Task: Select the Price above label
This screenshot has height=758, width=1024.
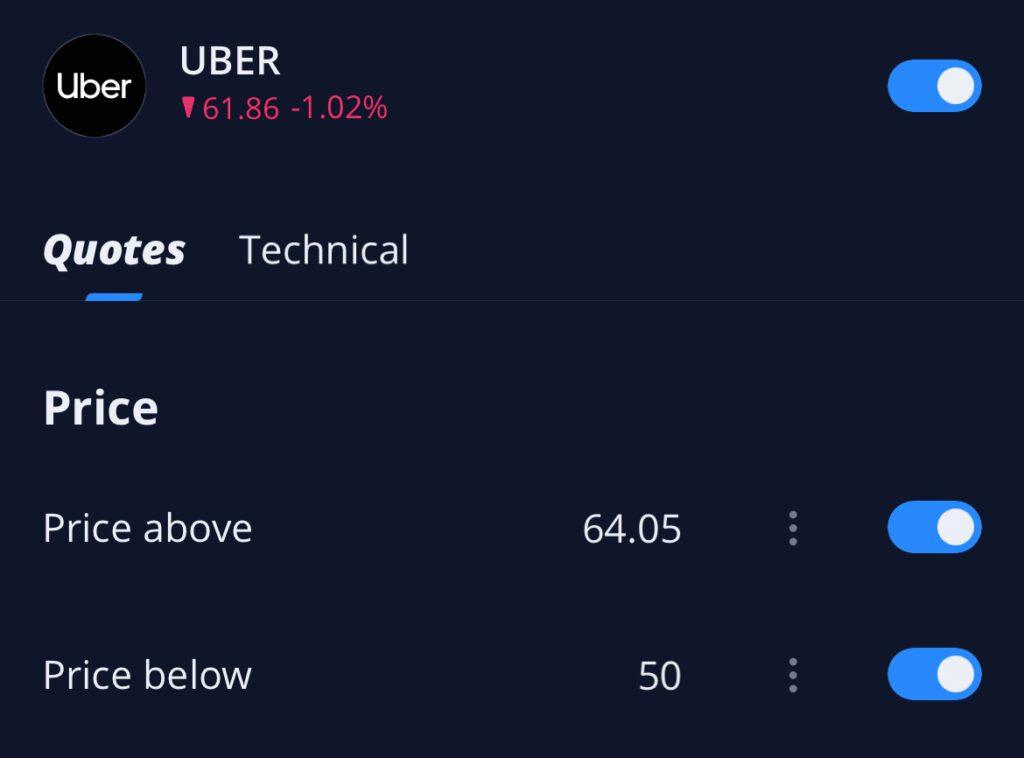Action: pos(147,528)
